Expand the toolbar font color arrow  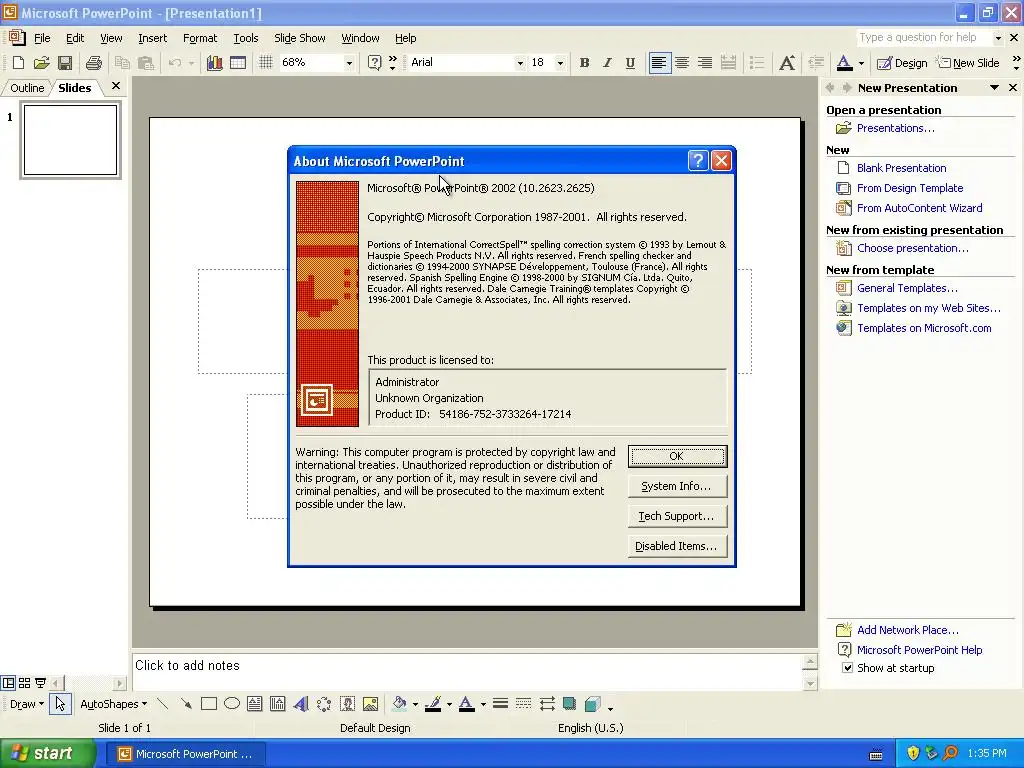861,63
